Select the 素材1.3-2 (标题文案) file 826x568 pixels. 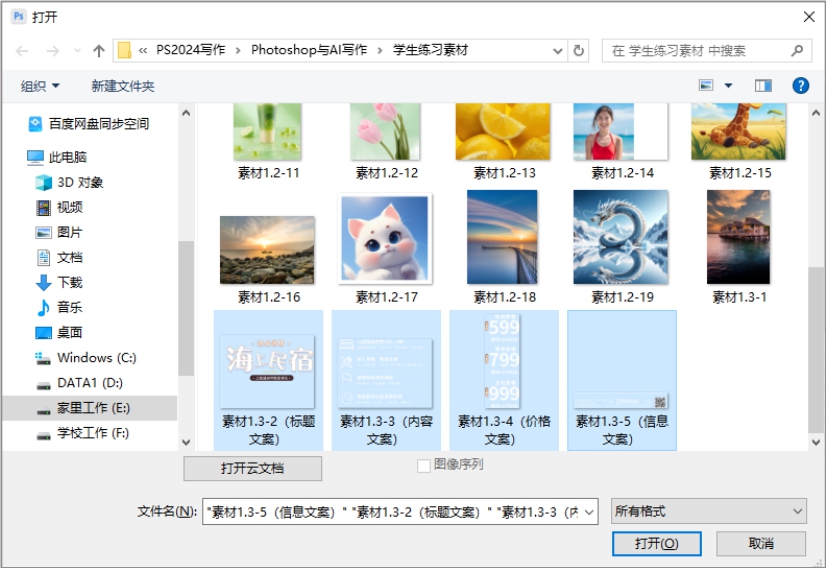coord(268,380)
